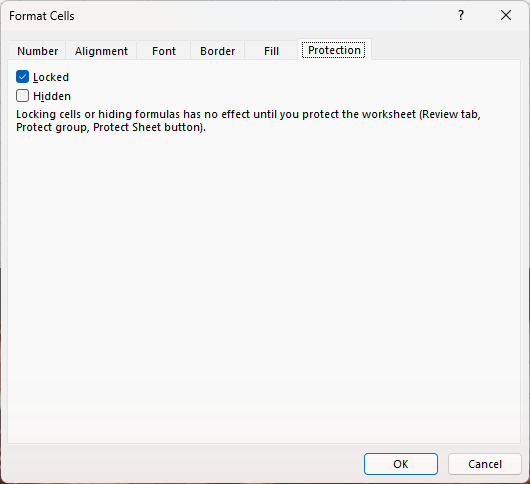Go to the Font tab

coord(164,51)
